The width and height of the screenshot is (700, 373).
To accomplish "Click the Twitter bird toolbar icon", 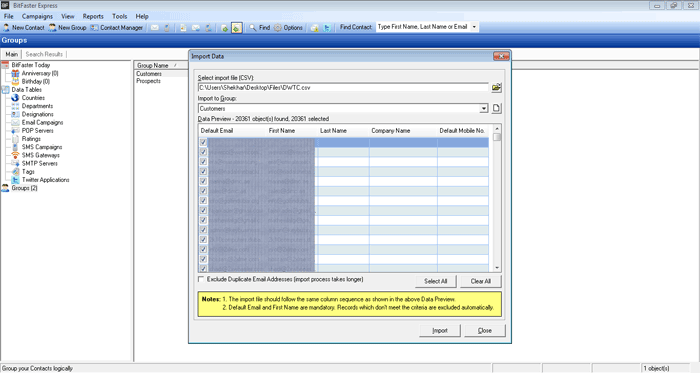I will click(327, 28).
